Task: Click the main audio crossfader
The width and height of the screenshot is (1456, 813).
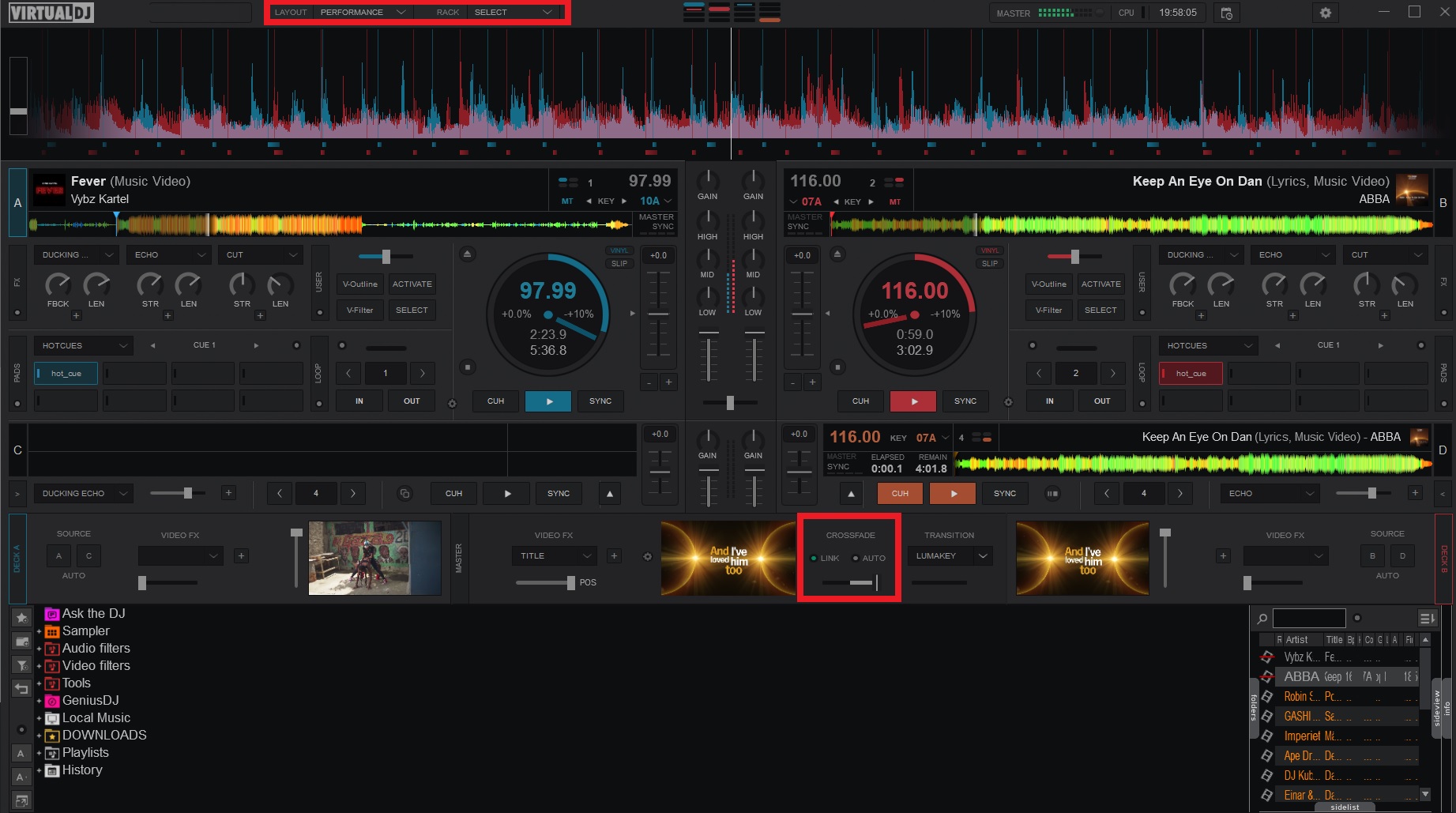Action: [730, 403]
